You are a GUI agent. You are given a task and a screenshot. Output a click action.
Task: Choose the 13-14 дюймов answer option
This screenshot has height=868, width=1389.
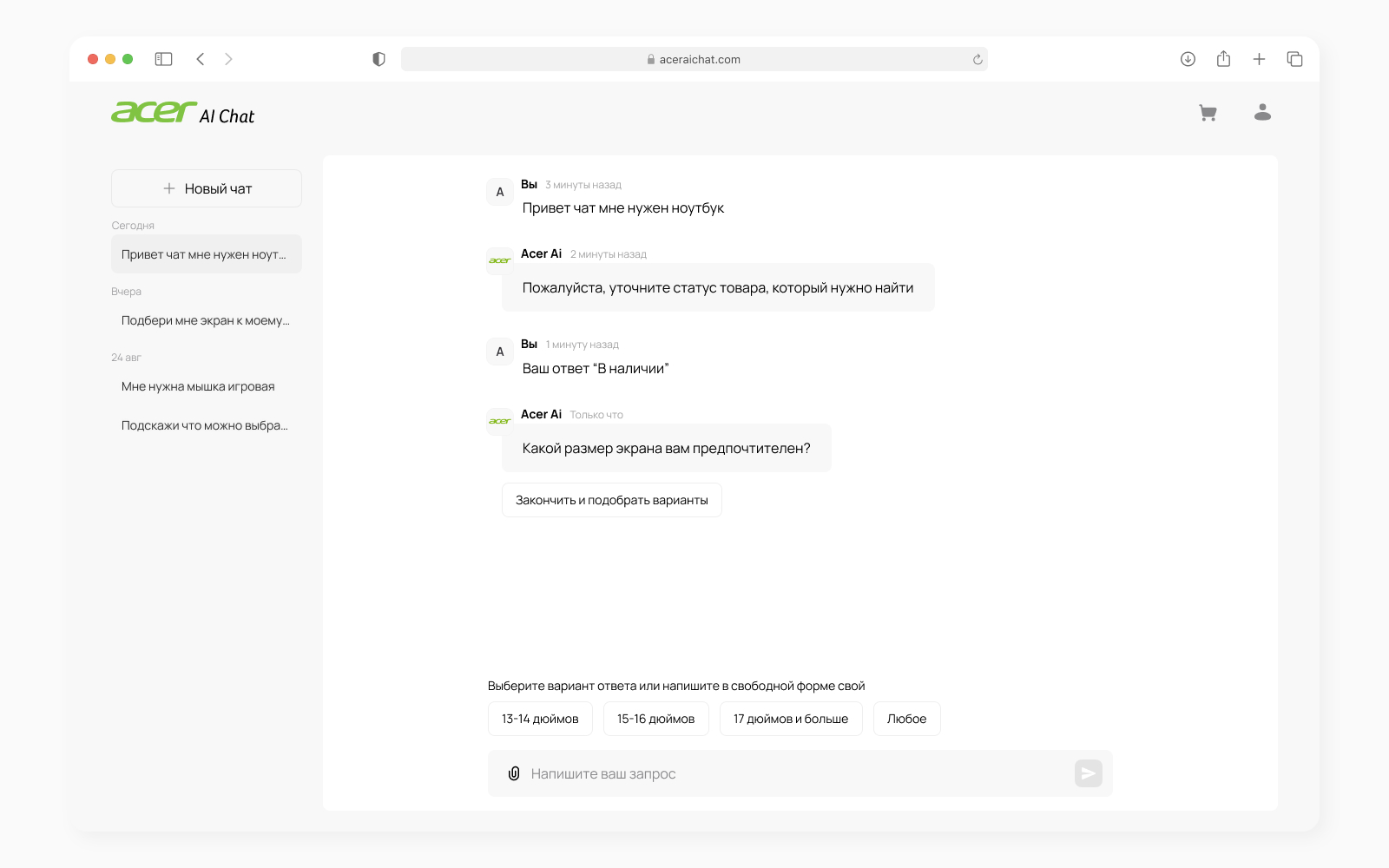540,719
